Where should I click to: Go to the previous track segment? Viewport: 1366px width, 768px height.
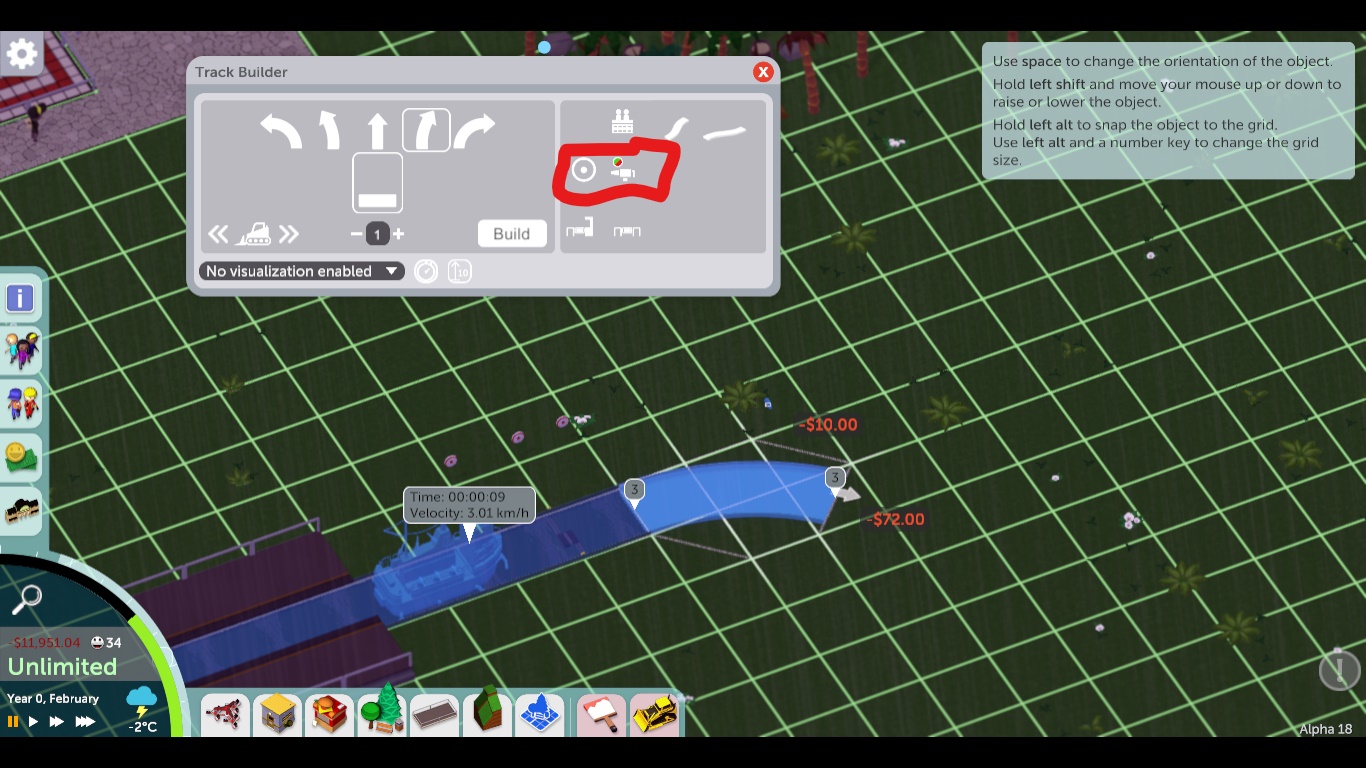pos(218,234)
